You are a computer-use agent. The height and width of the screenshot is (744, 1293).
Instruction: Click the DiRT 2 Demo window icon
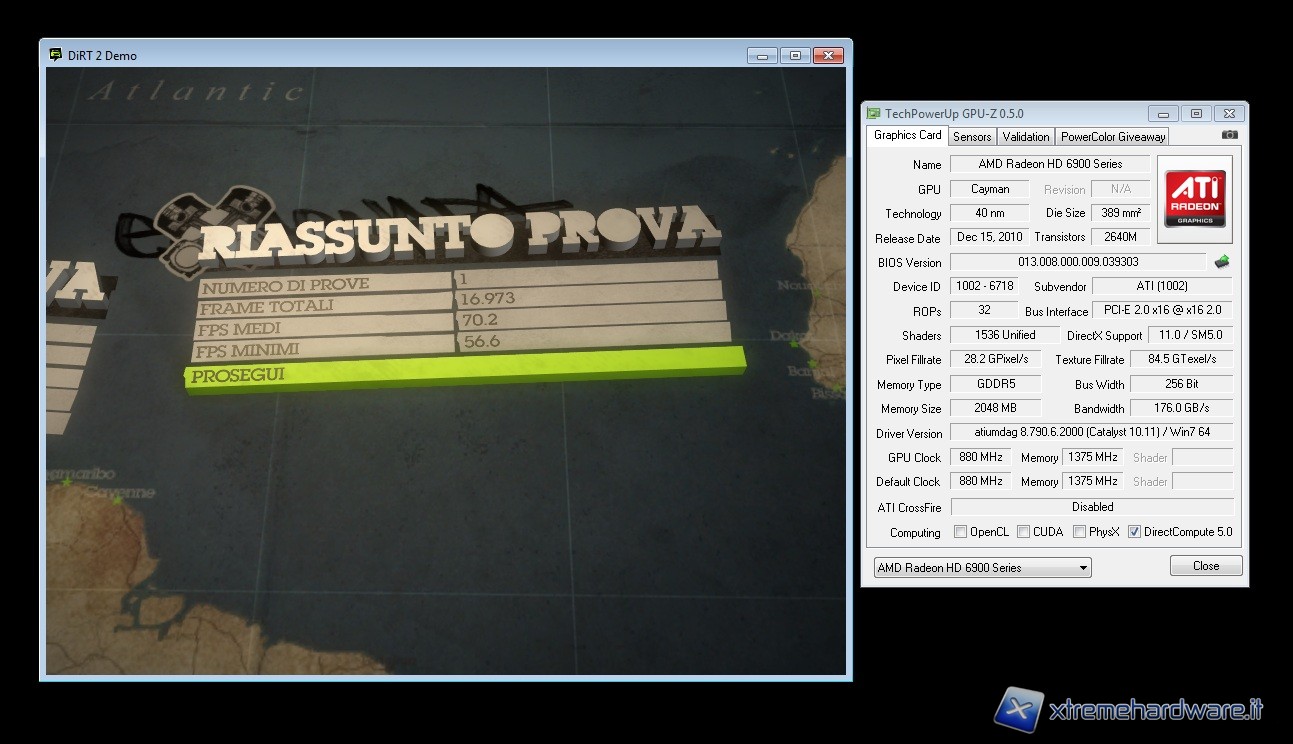[x=56, y=55]
